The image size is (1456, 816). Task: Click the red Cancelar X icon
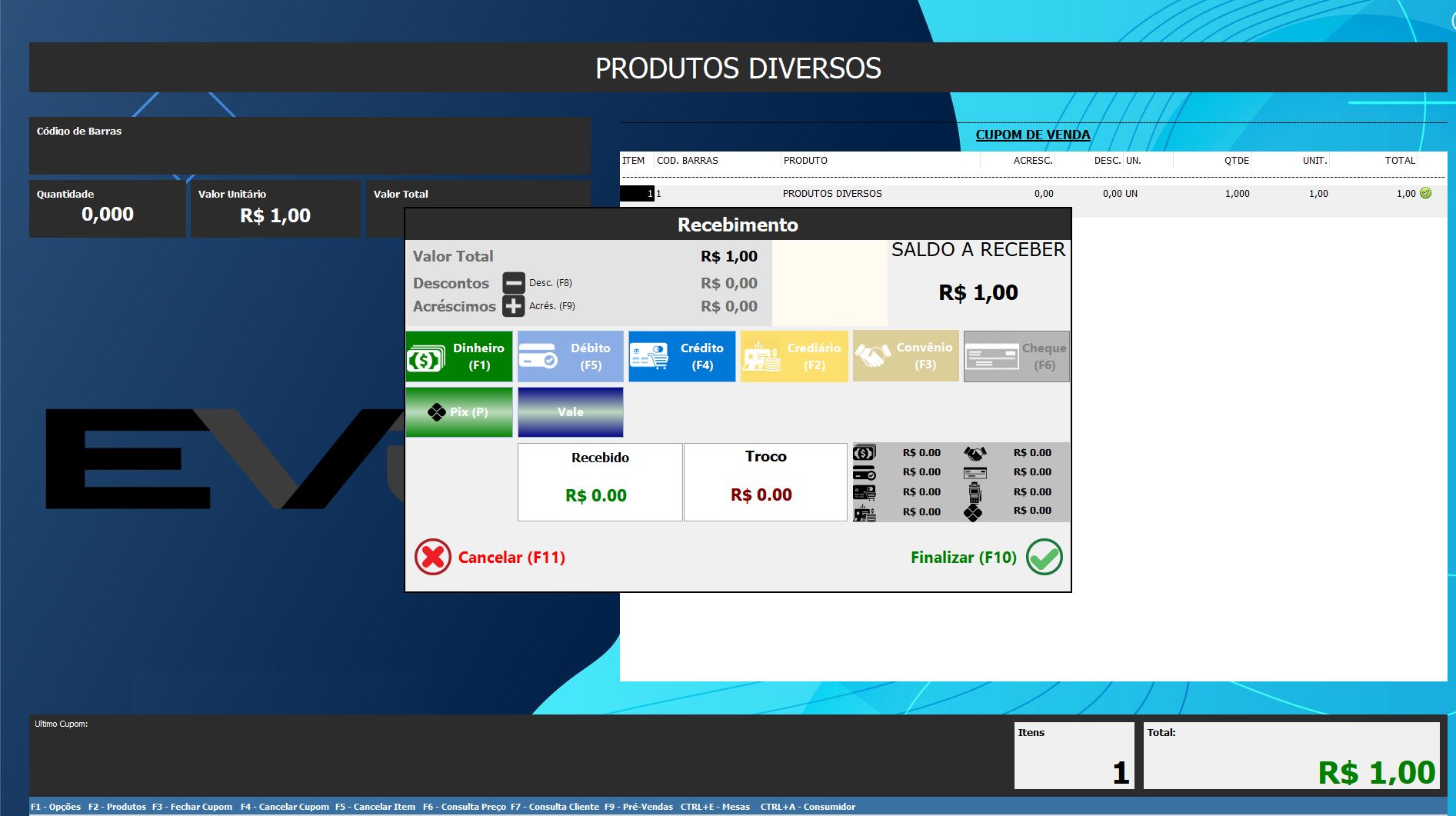coord(433,557)
